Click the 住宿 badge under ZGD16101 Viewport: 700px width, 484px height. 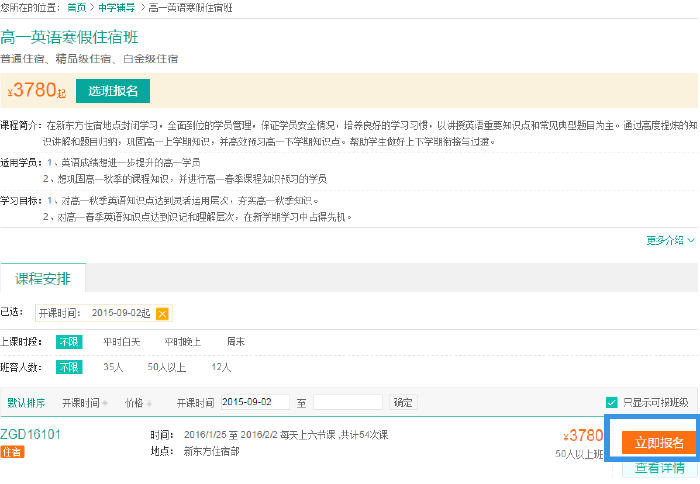click(x=12, y=452)
